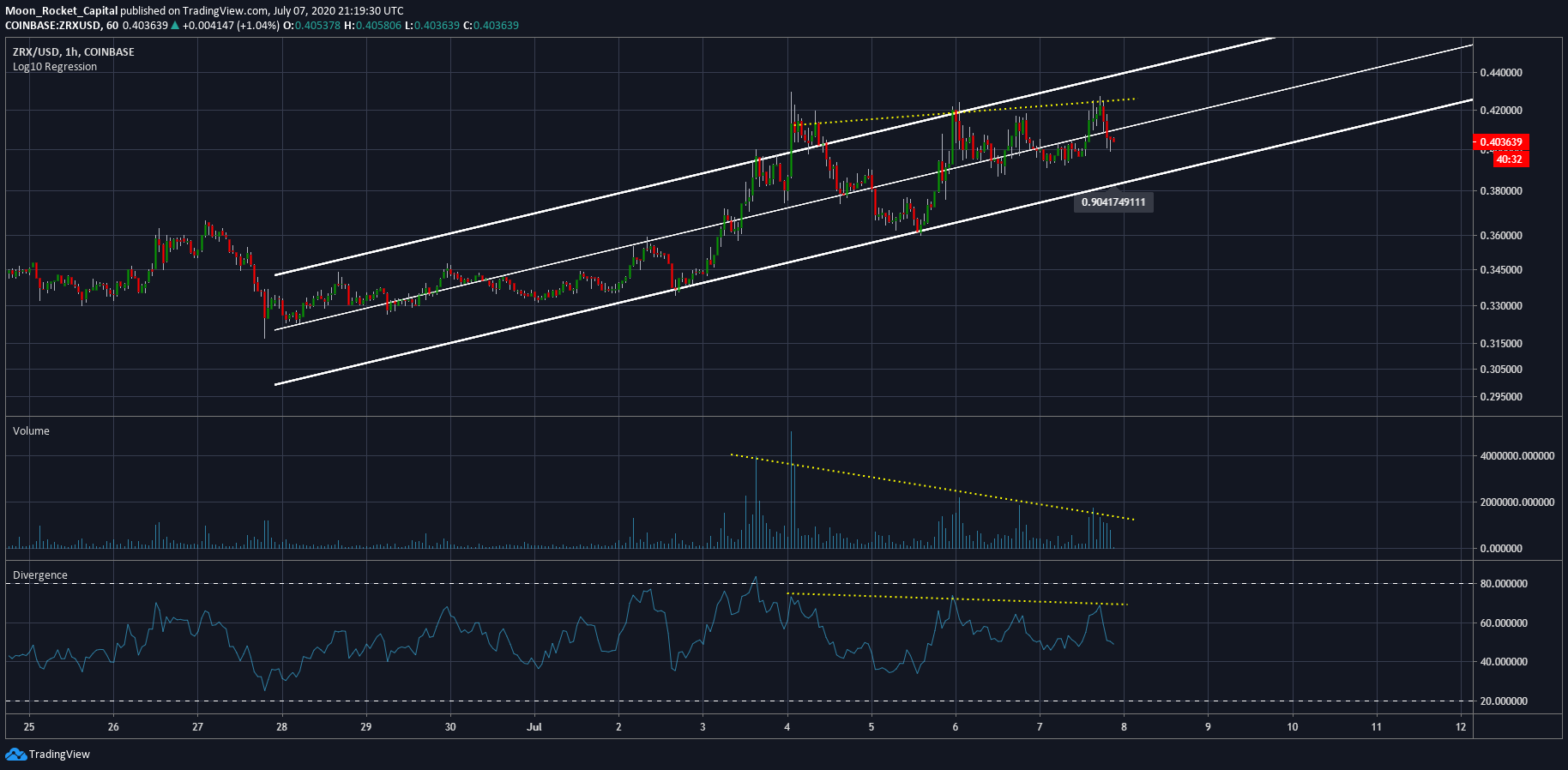
Task: Click the 25 date label on time axis
Action: click(x=29, y=727)
